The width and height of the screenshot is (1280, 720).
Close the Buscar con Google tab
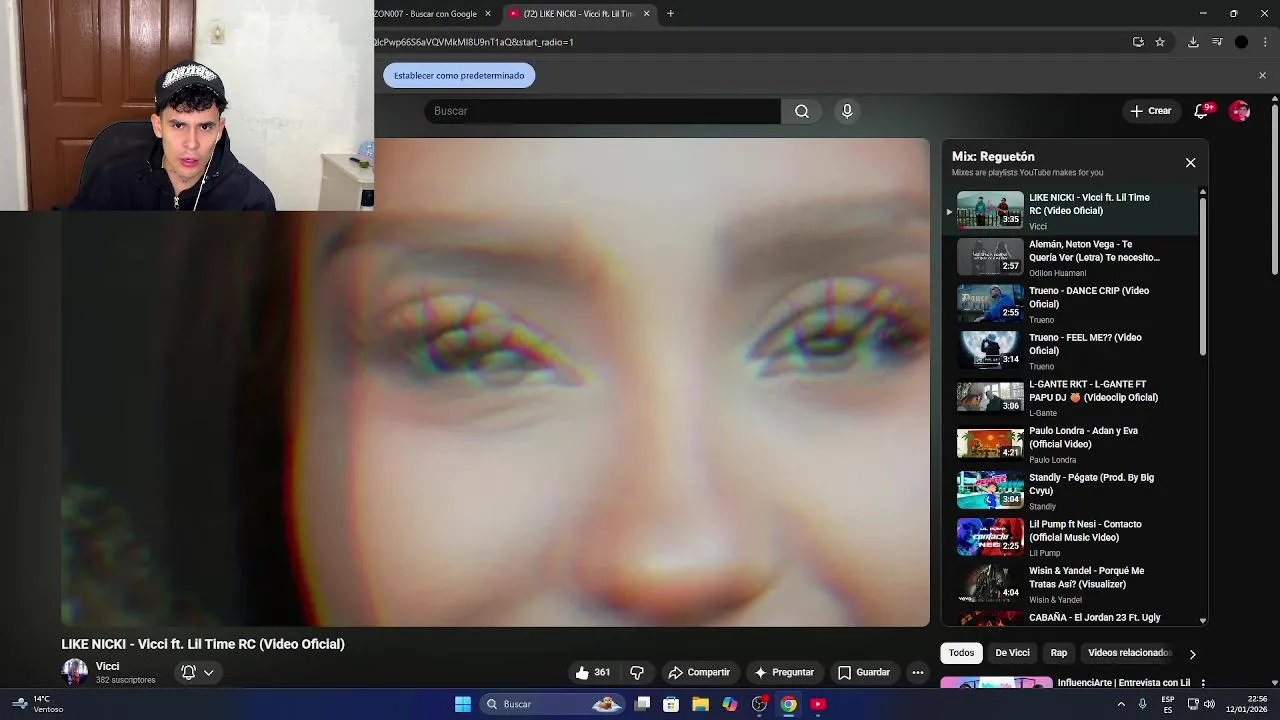point(488,13)
